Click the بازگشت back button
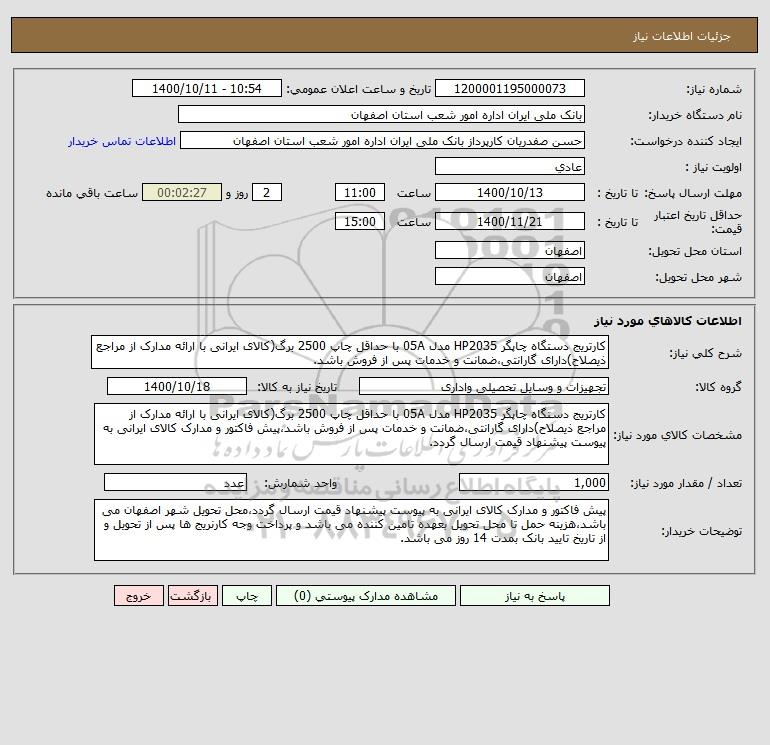 point(192,596)
